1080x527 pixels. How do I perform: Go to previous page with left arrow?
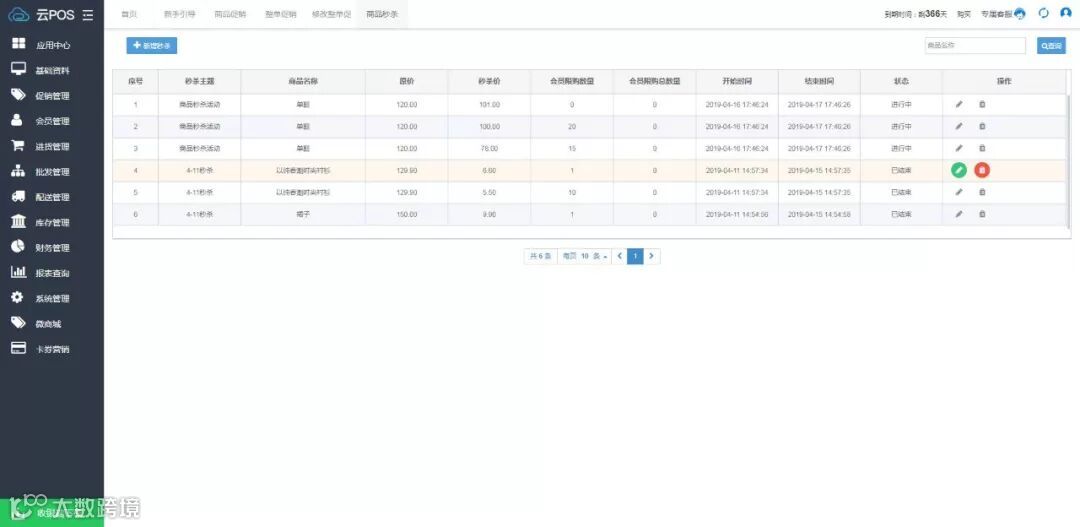[619, 256]
